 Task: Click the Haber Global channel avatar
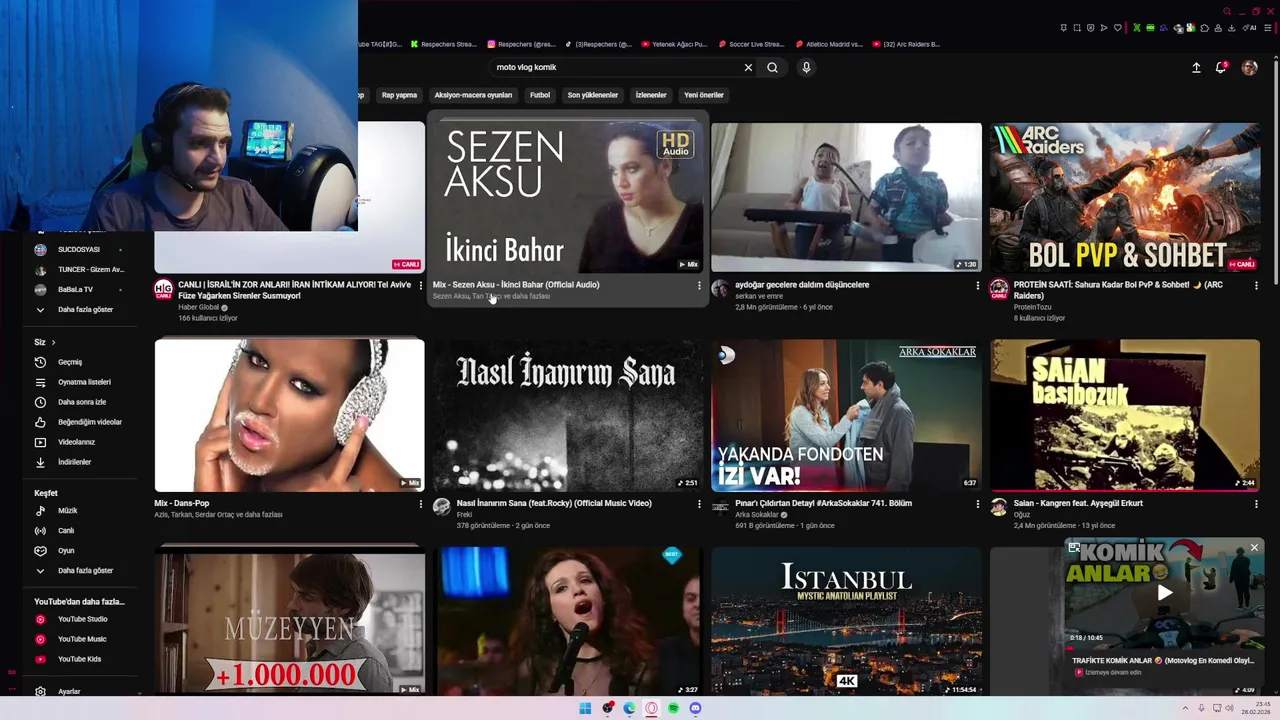click(163, 290)
